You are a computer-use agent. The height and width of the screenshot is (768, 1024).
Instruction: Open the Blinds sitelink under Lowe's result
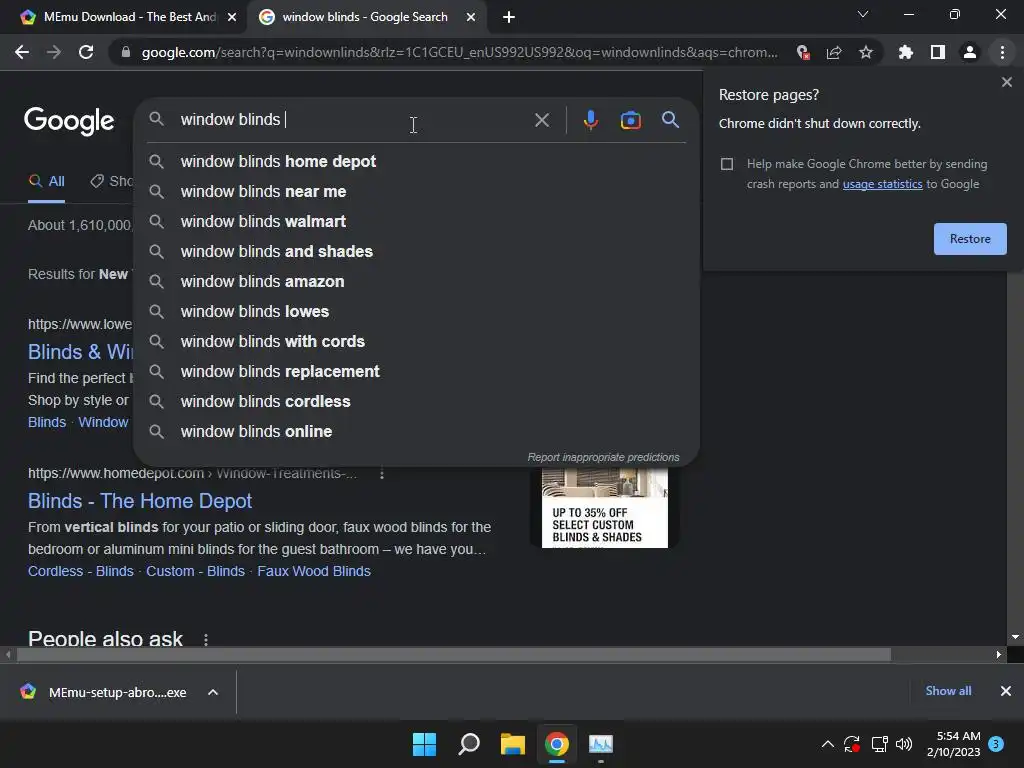click(47, 423)
